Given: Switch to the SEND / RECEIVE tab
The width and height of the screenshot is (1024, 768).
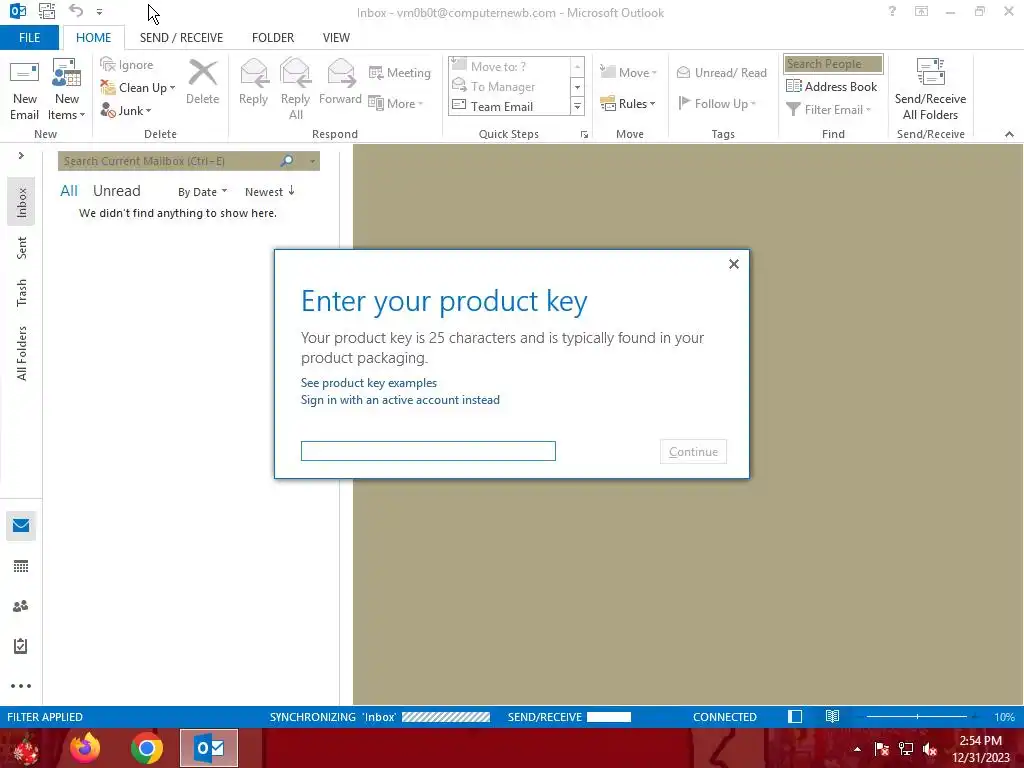Looking at the screenshot, I should point(182,37).
